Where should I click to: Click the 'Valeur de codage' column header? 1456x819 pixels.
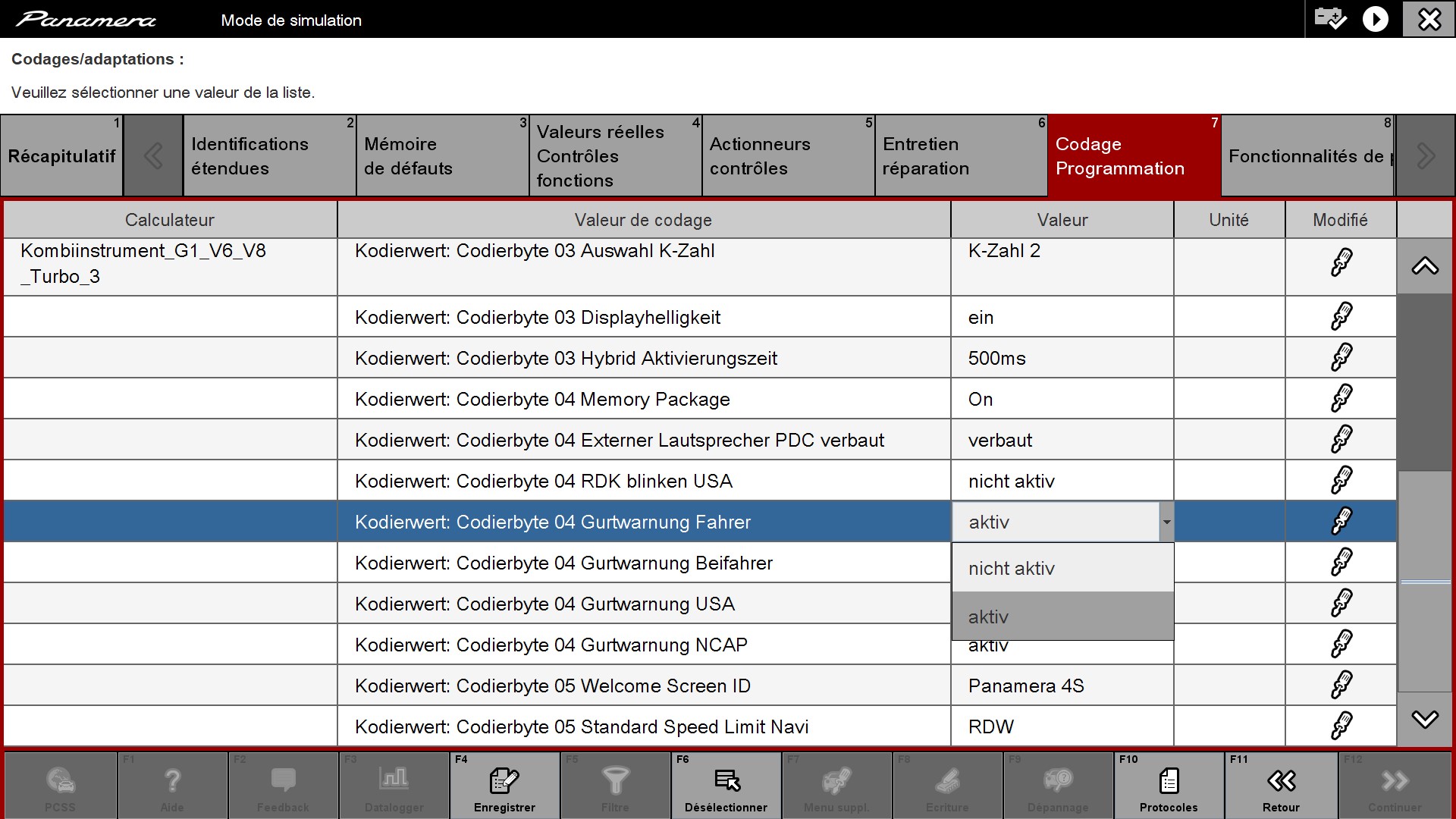coord(644,220)
